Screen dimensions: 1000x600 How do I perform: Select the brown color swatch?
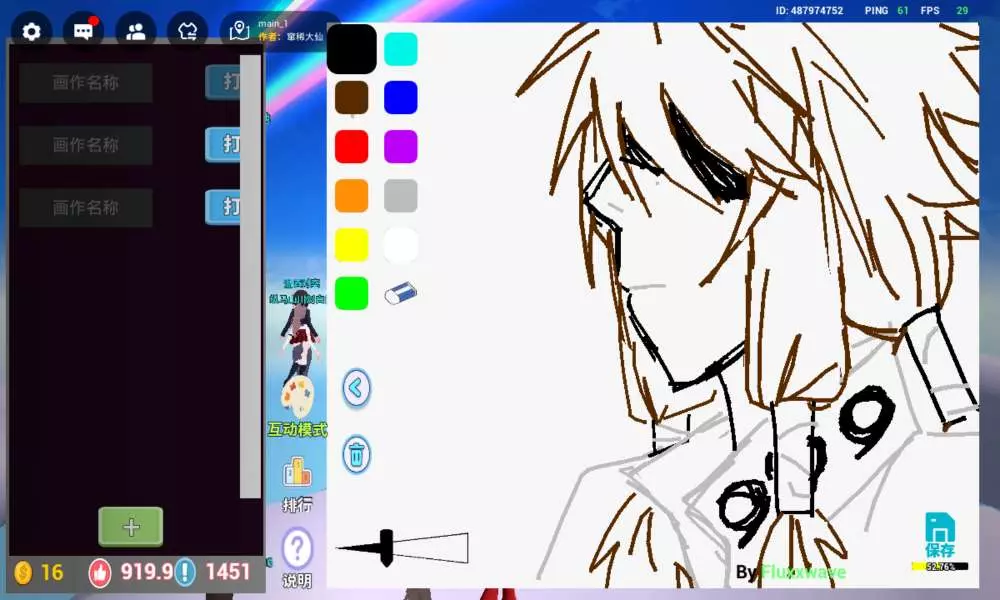[x=352, y=98]
